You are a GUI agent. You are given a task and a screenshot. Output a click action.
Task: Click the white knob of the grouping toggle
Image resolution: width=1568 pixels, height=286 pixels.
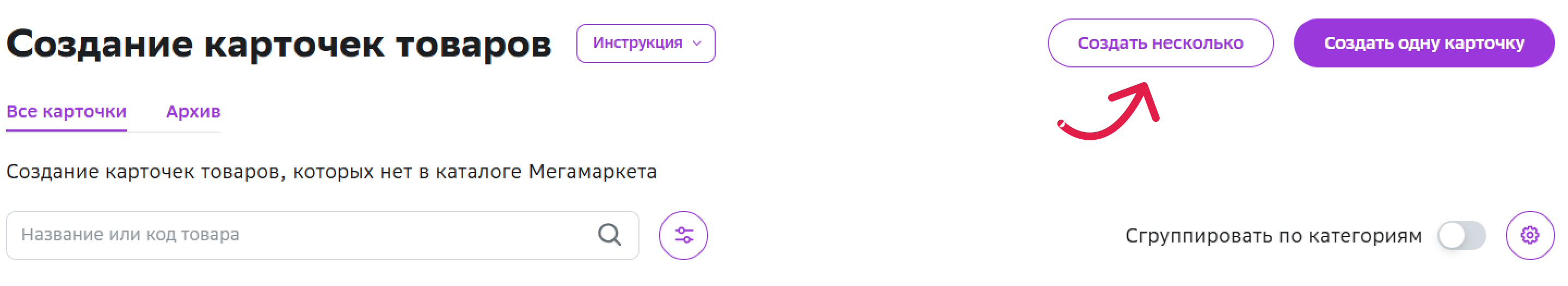pyautogui.click(x=1452, y=235)
